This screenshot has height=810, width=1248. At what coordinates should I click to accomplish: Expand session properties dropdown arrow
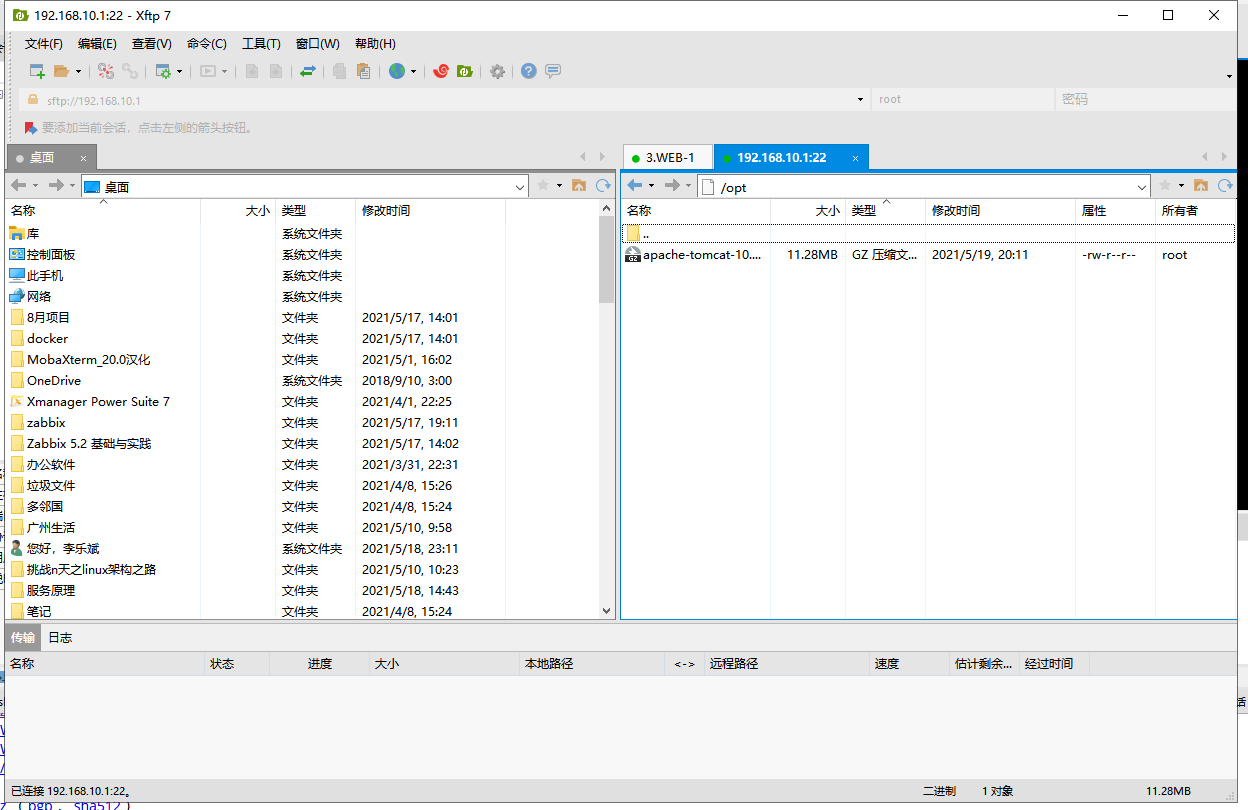point(179,72)
